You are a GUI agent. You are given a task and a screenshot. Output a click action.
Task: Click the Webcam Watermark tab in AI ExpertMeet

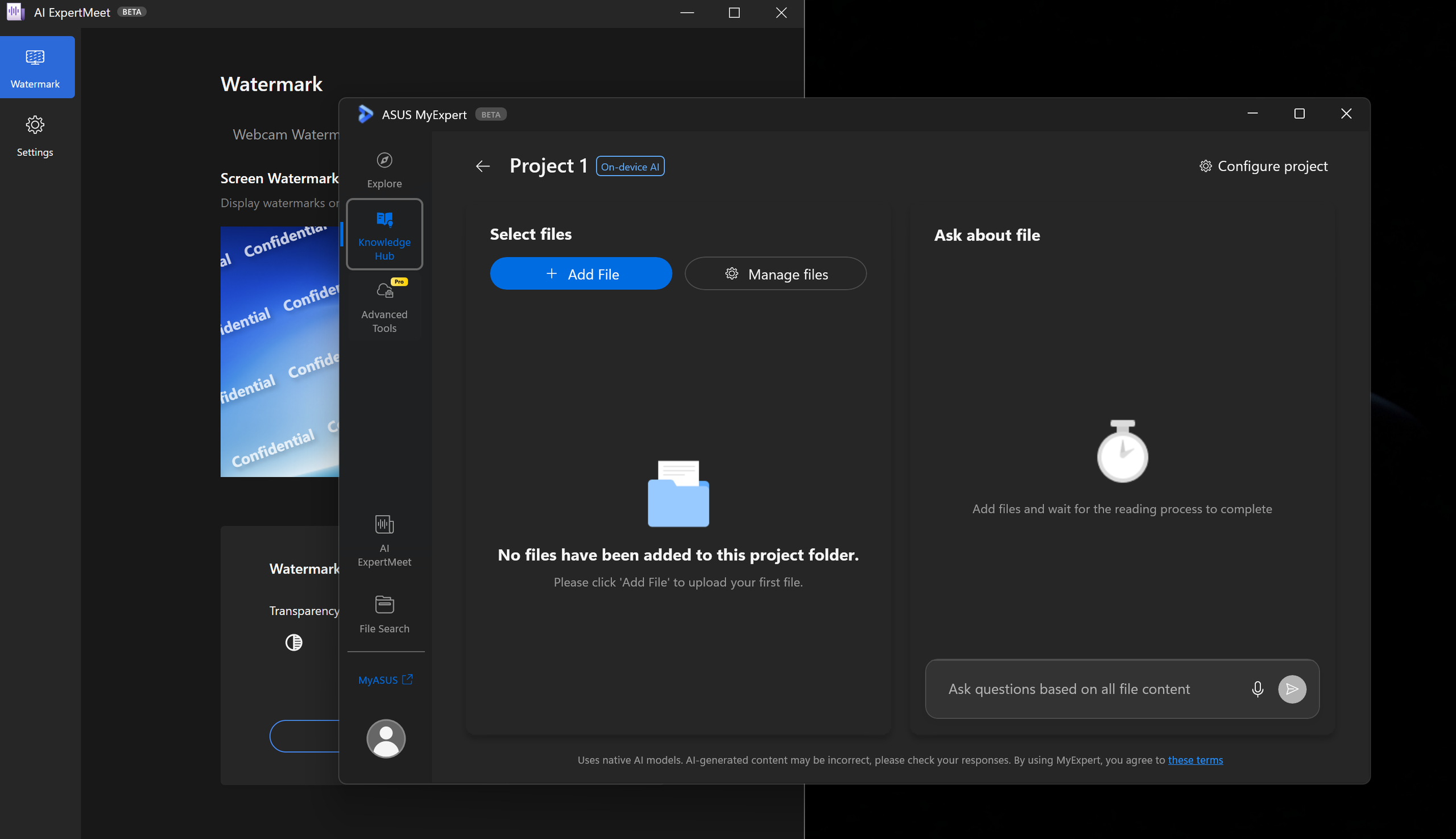click(x=286, y=134)
